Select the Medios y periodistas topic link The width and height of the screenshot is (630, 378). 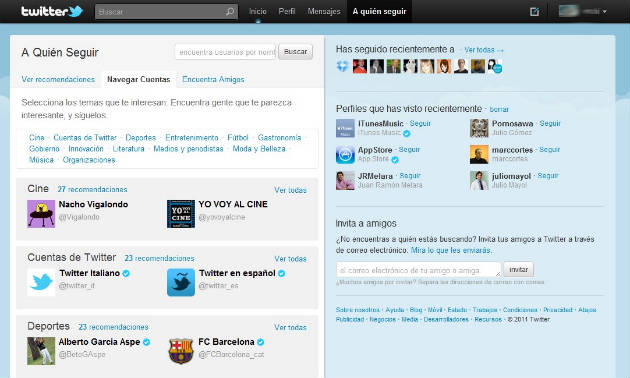[x=188, y=149]
